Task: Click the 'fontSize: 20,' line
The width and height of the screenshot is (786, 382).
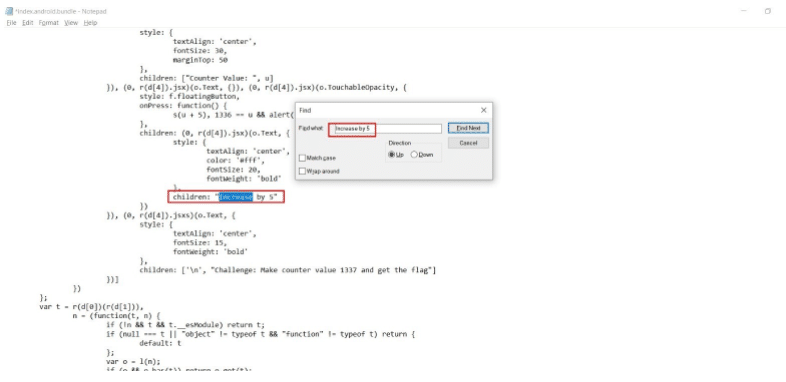Action: 233,169
